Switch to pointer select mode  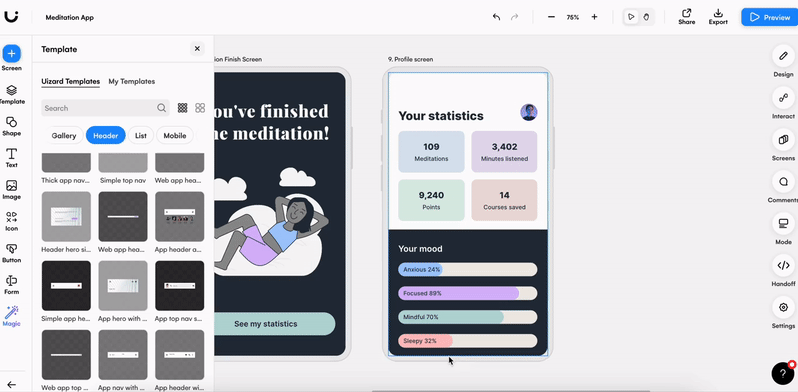[x=631, y=17]
